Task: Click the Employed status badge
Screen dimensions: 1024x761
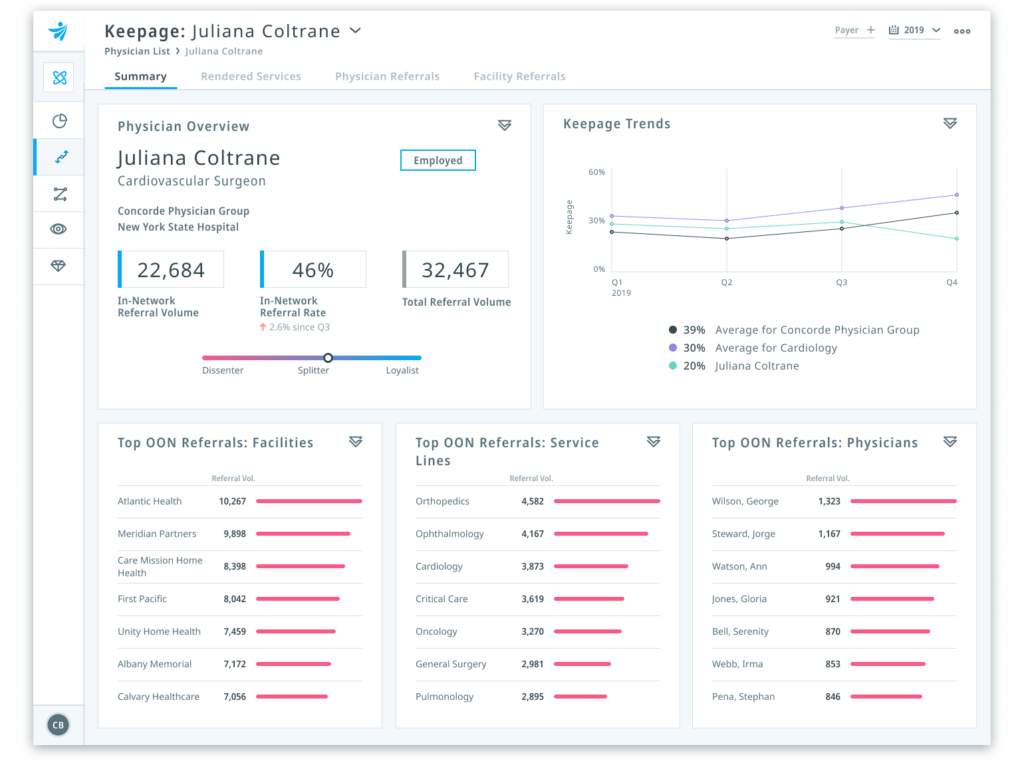Action: click(x=437, y=160)
